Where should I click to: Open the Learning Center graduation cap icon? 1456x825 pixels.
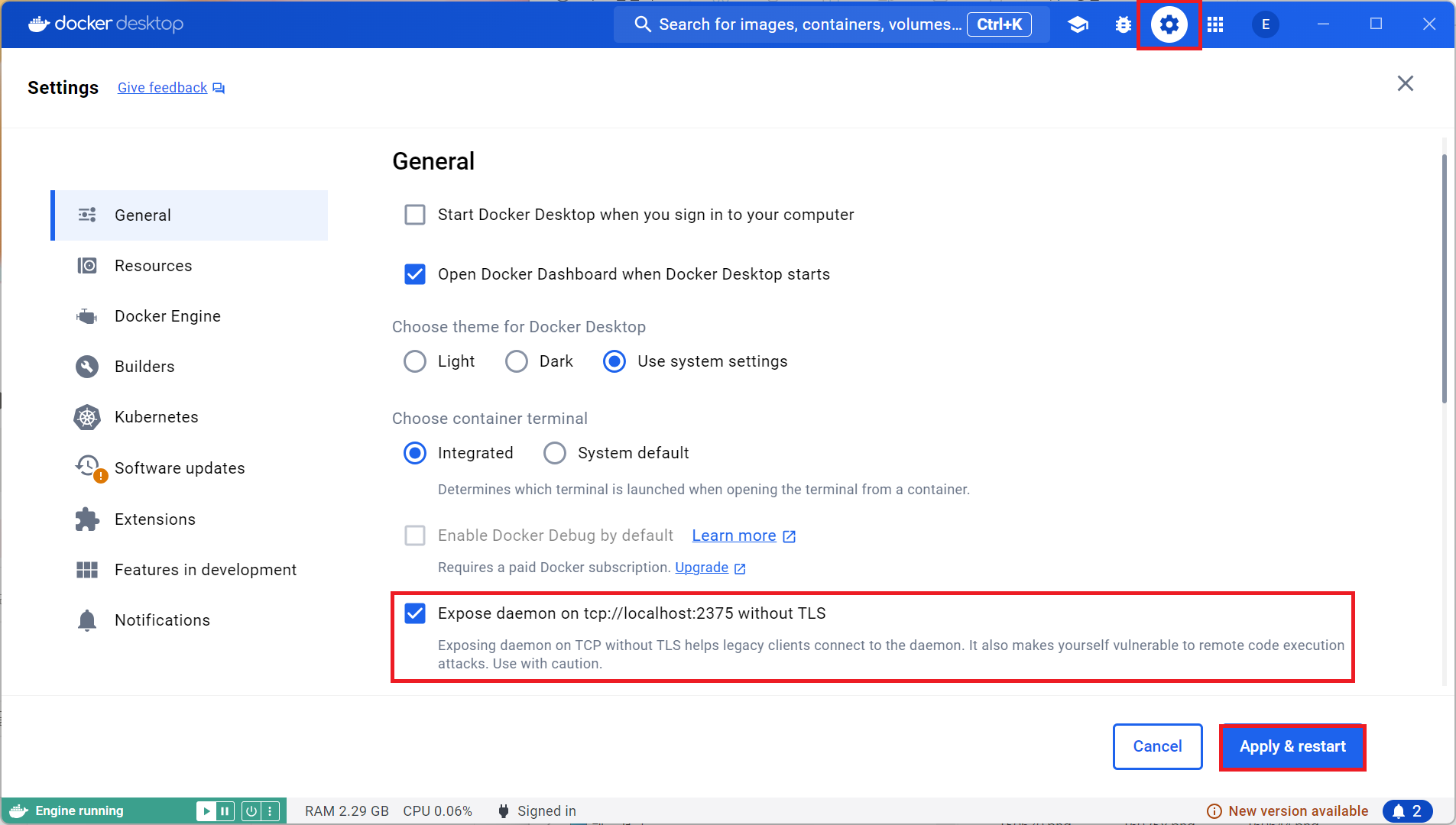pyautogui.click(x=1078, y=24)
